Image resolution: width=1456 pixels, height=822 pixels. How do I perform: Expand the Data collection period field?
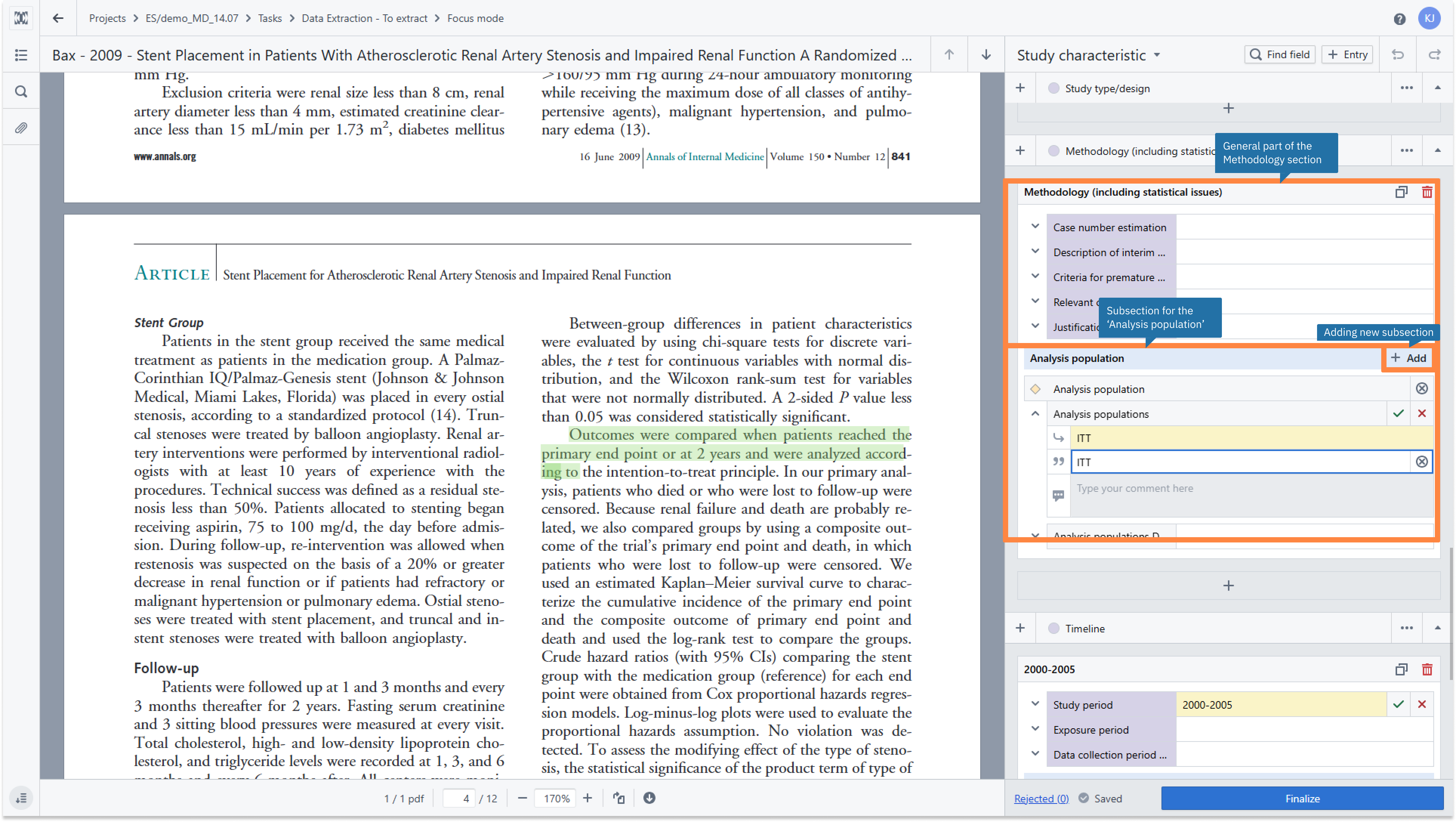[x=1035, y=754]
